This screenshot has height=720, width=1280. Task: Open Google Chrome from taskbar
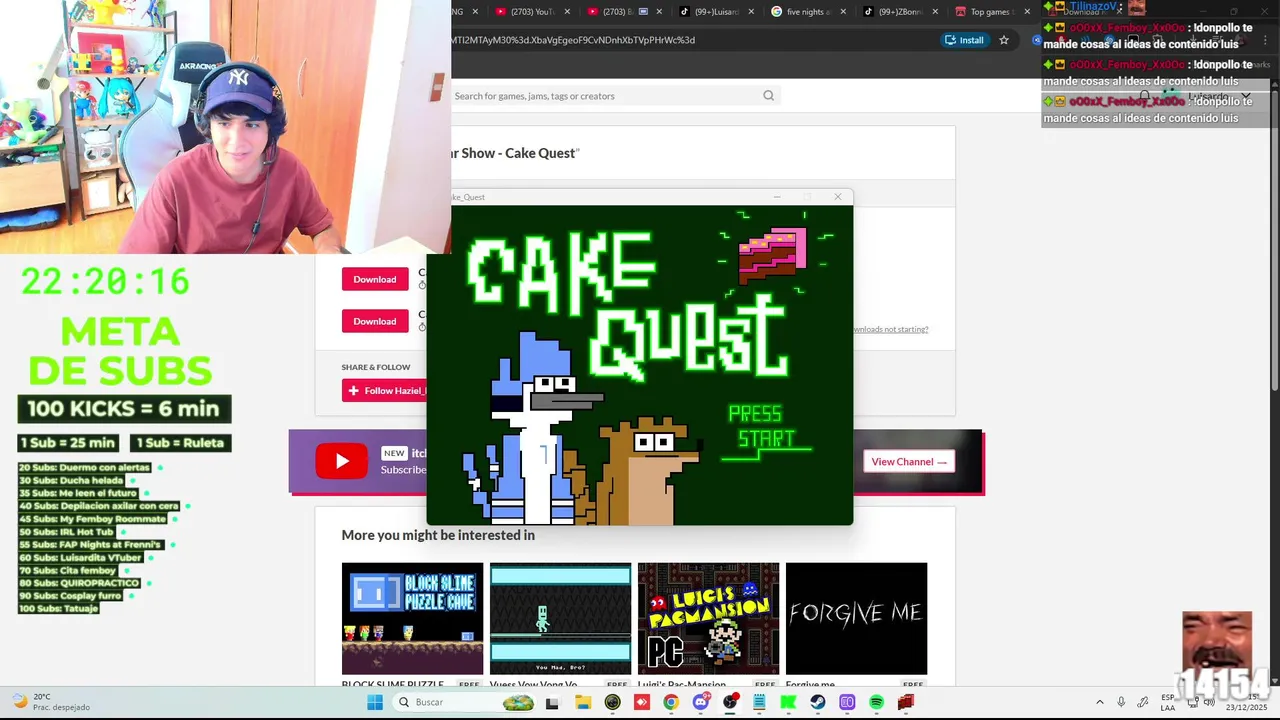[x=671, y=702]
